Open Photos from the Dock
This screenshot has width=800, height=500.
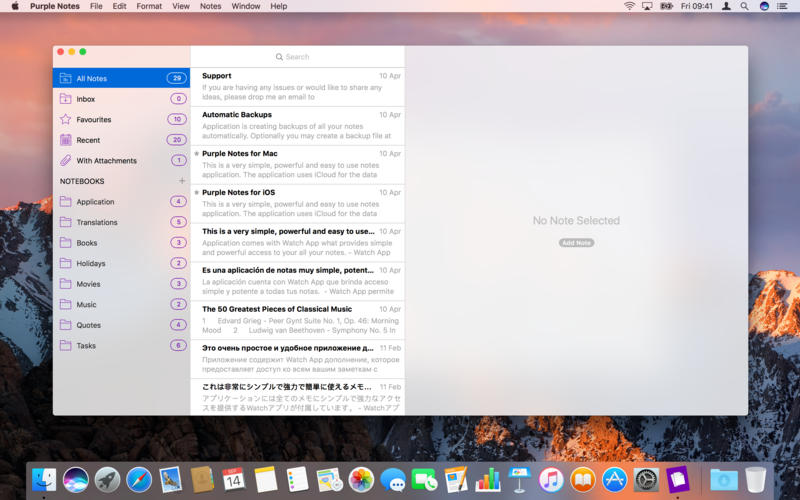(x=361, y=480)
